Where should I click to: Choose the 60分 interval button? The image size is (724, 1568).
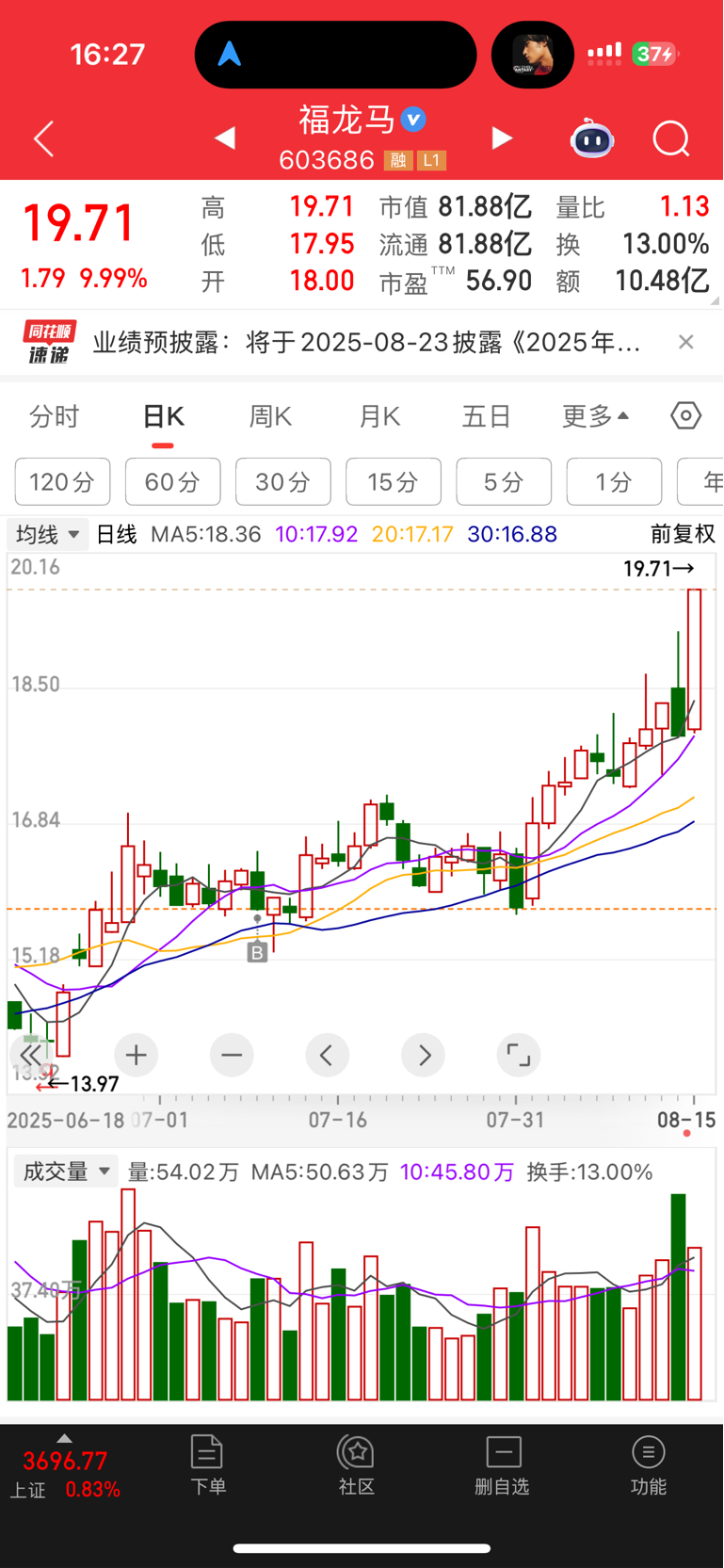click(x=173, y=482)
